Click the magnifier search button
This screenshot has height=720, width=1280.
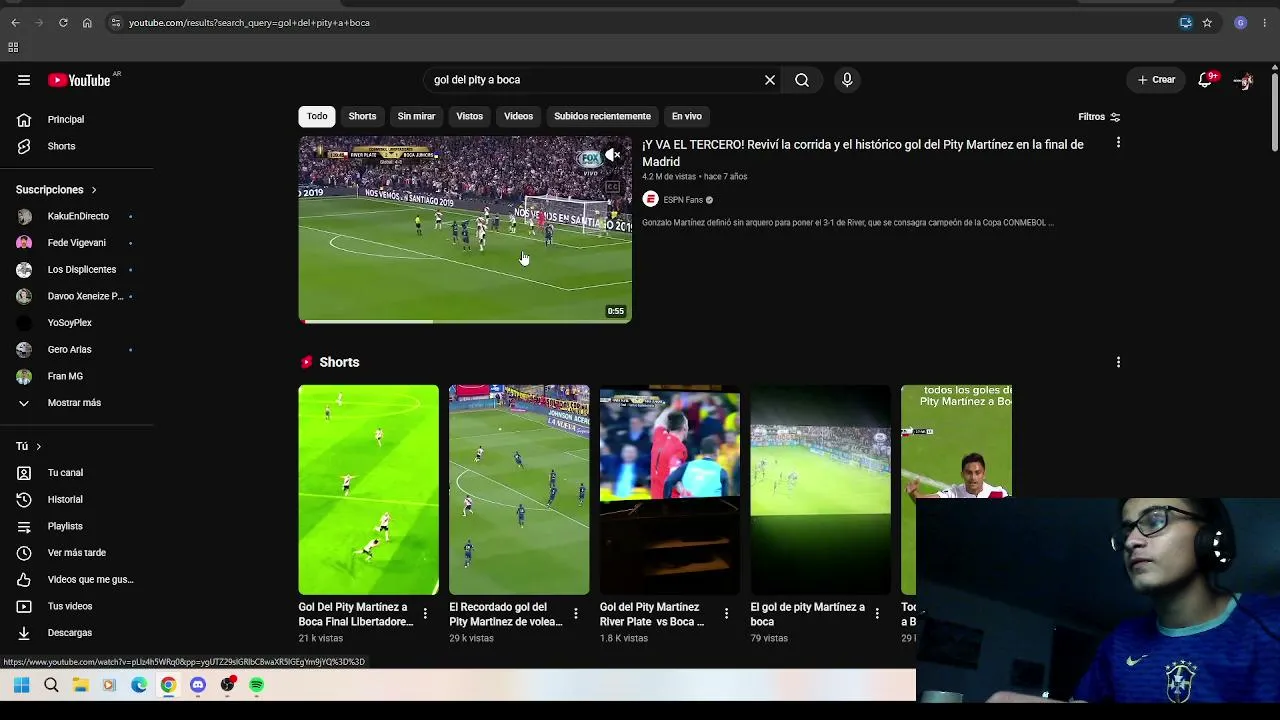pos(802,80)
